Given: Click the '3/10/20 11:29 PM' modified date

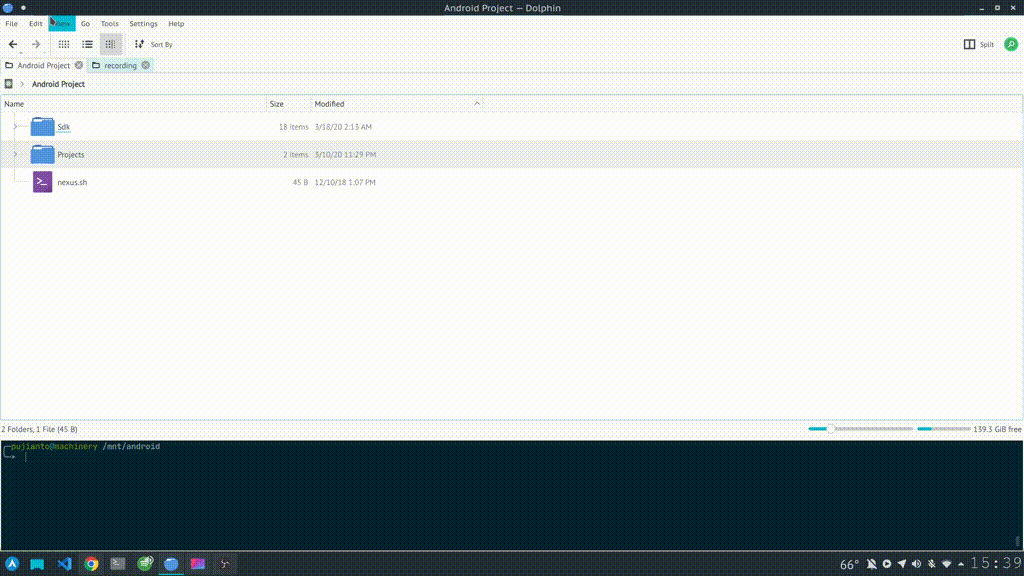Looking at the screenshot, I should click(345, 155).
